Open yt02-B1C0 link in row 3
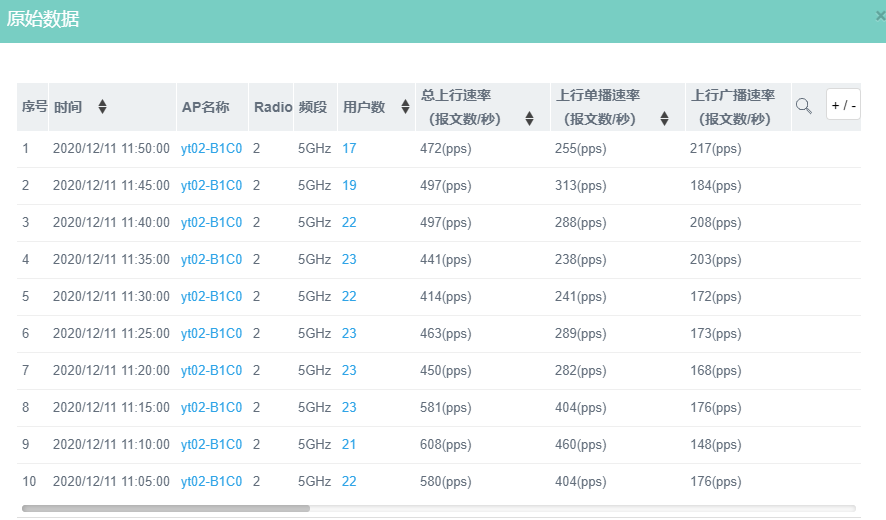The height and width of the screenshot is (520, 886). click(211, 223)
